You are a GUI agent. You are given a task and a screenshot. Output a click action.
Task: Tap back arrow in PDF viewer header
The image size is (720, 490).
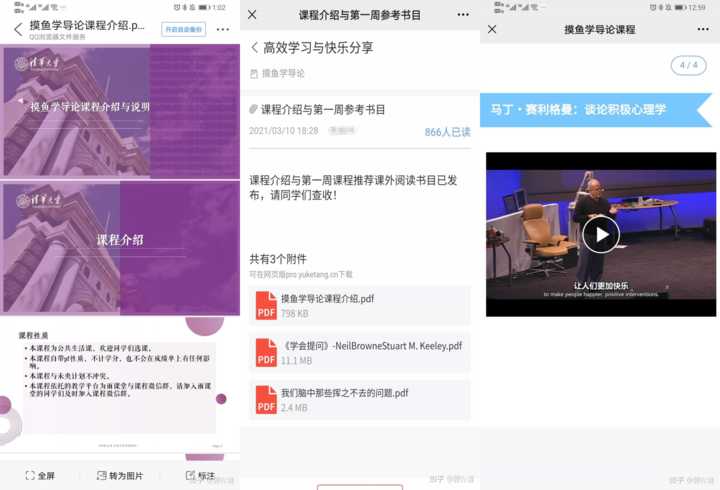[x=18, y=29]
